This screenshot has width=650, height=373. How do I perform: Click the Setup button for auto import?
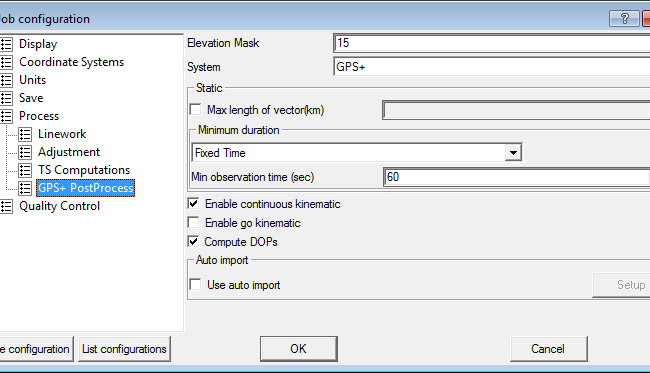click(622, 285)
